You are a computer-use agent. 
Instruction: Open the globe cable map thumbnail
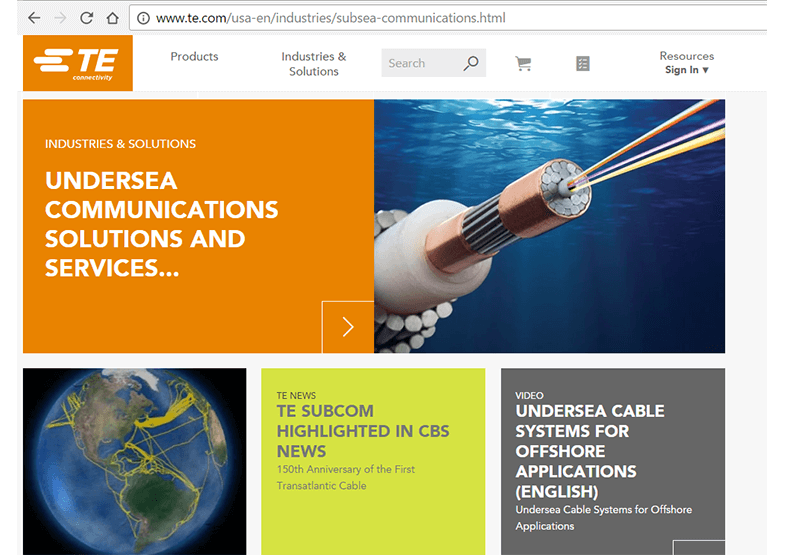[134, 461]
